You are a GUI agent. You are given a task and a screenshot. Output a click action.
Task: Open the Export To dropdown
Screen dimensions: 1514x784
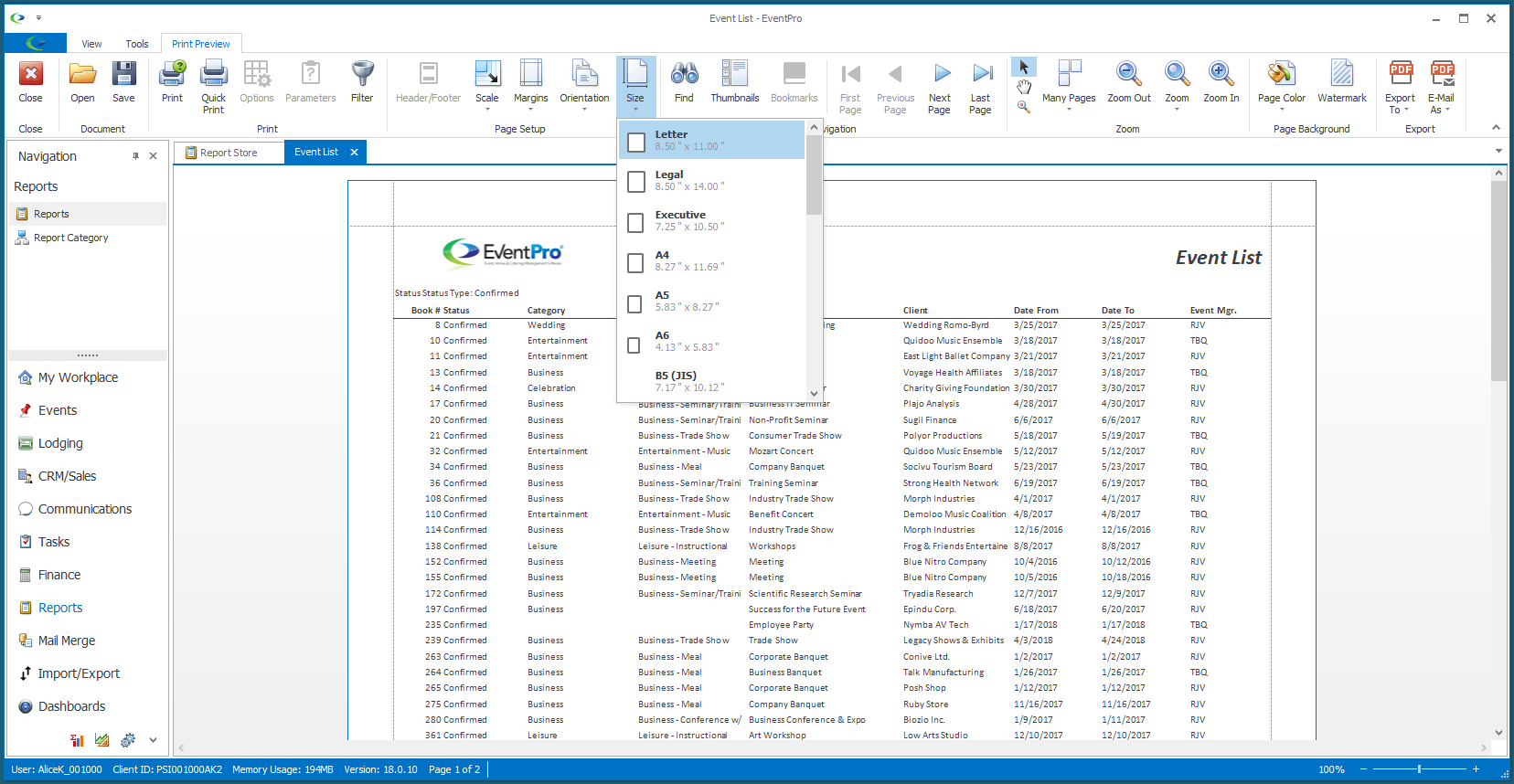click(1400, 88)
